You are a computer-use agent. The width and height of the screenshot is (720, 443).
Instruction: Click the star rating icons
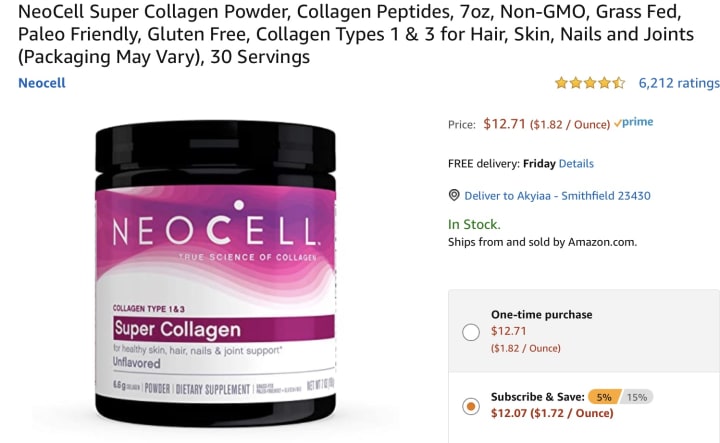click(x=590, y=83)
